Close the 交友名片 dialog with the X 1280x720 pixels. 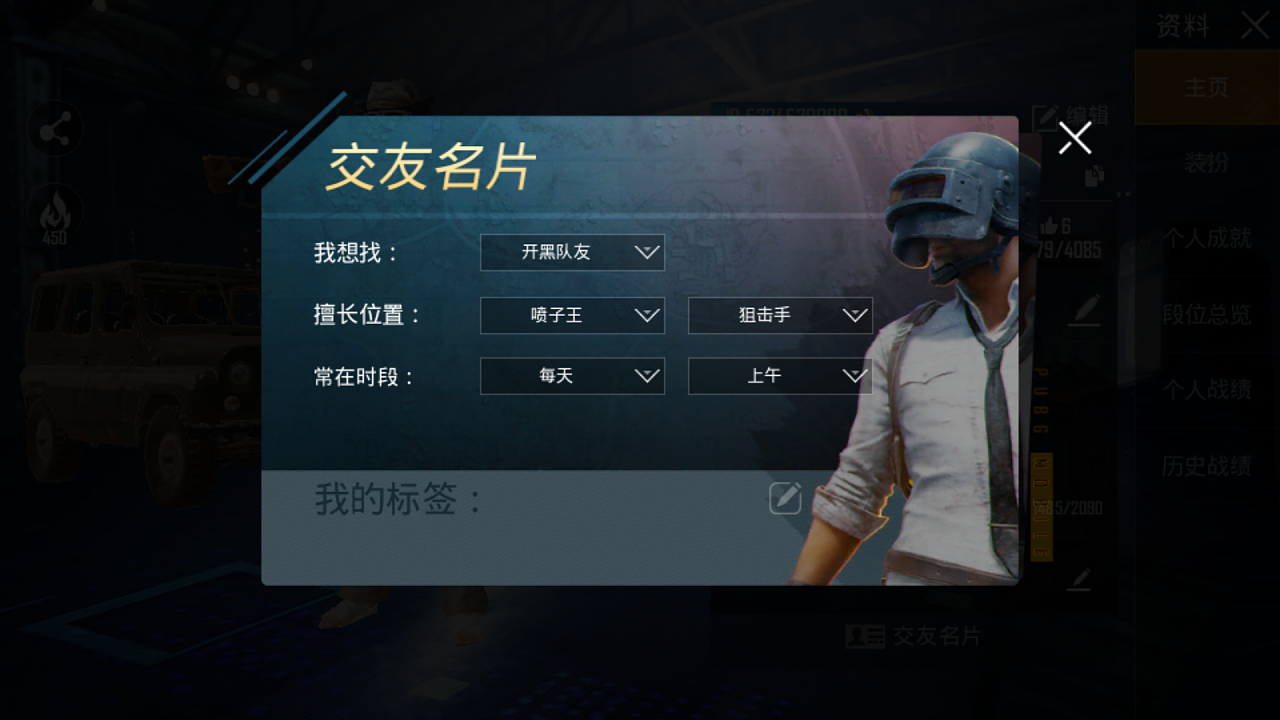point(1075,138)
